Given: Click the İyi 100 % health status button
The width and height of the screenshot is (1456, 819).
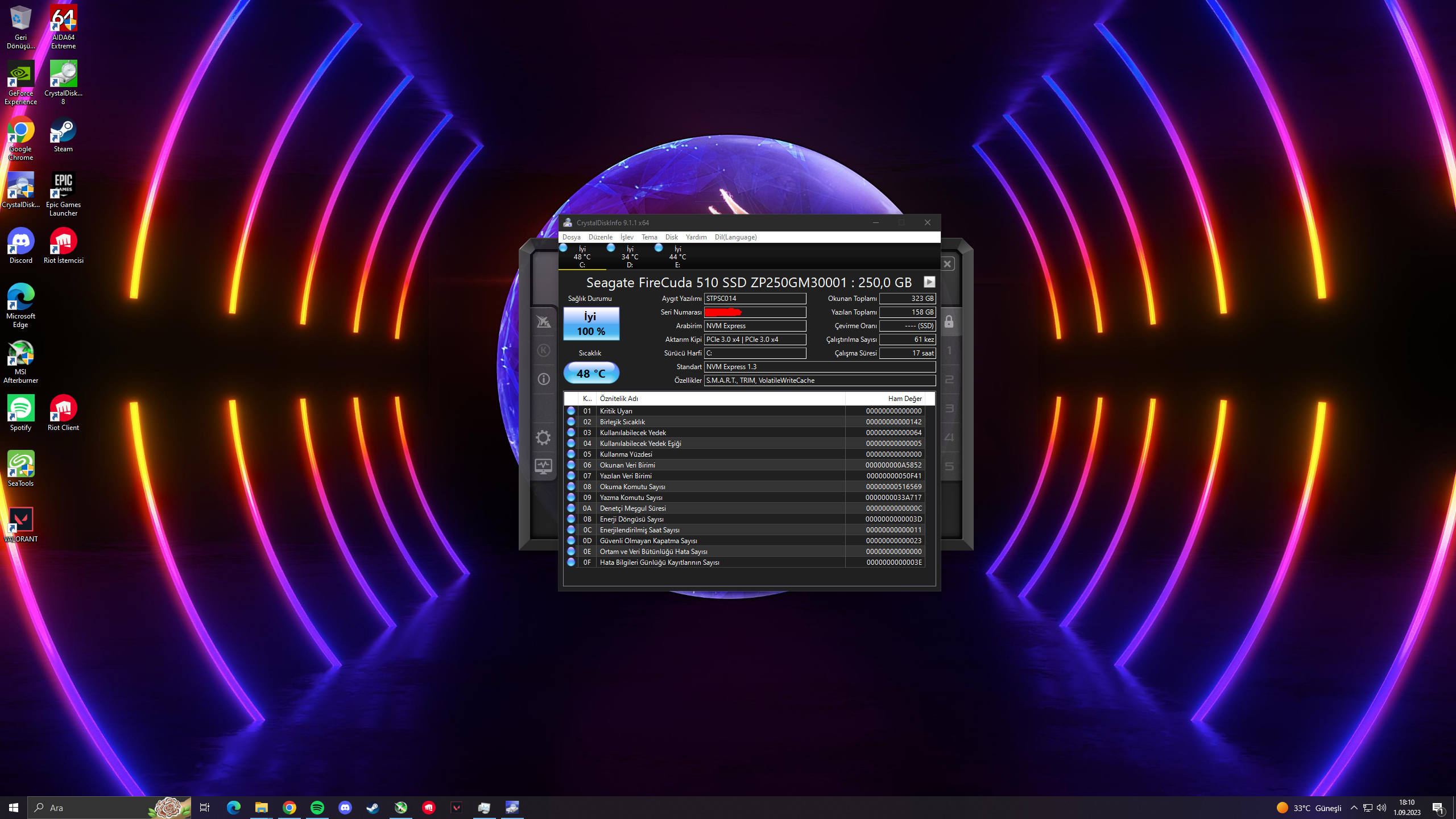Looking at the screenshot, I should click(591, 324).
